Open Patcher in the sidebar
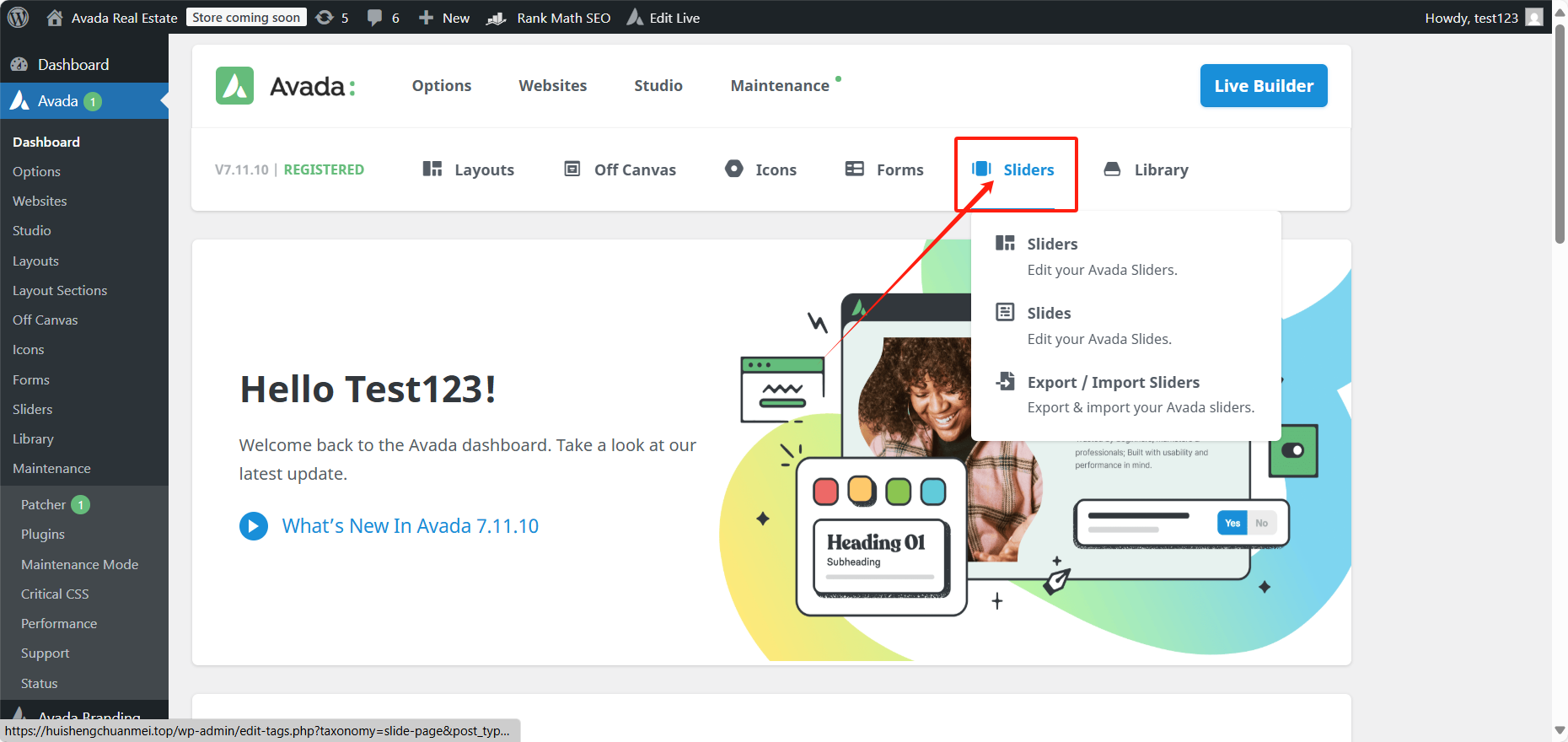The image size is (1568, 742). click(43, 505)
